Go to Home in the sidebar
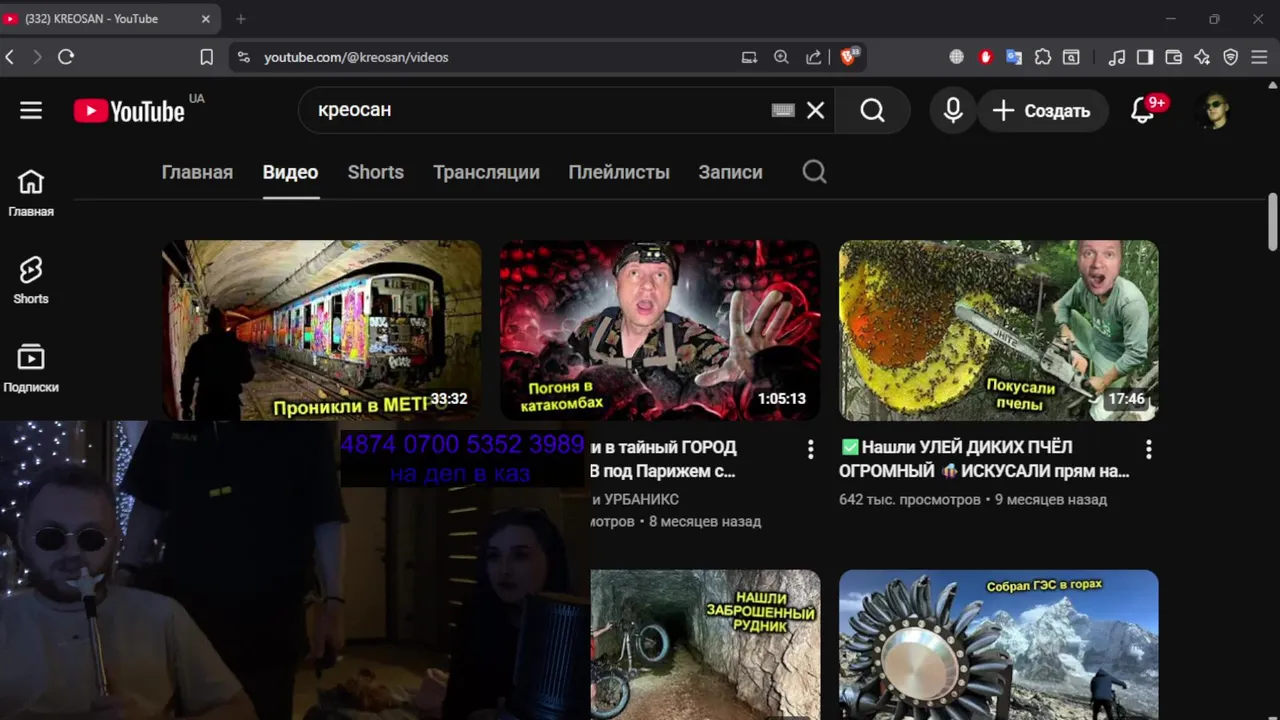1280x720 pixels. (x=31, y=193)
